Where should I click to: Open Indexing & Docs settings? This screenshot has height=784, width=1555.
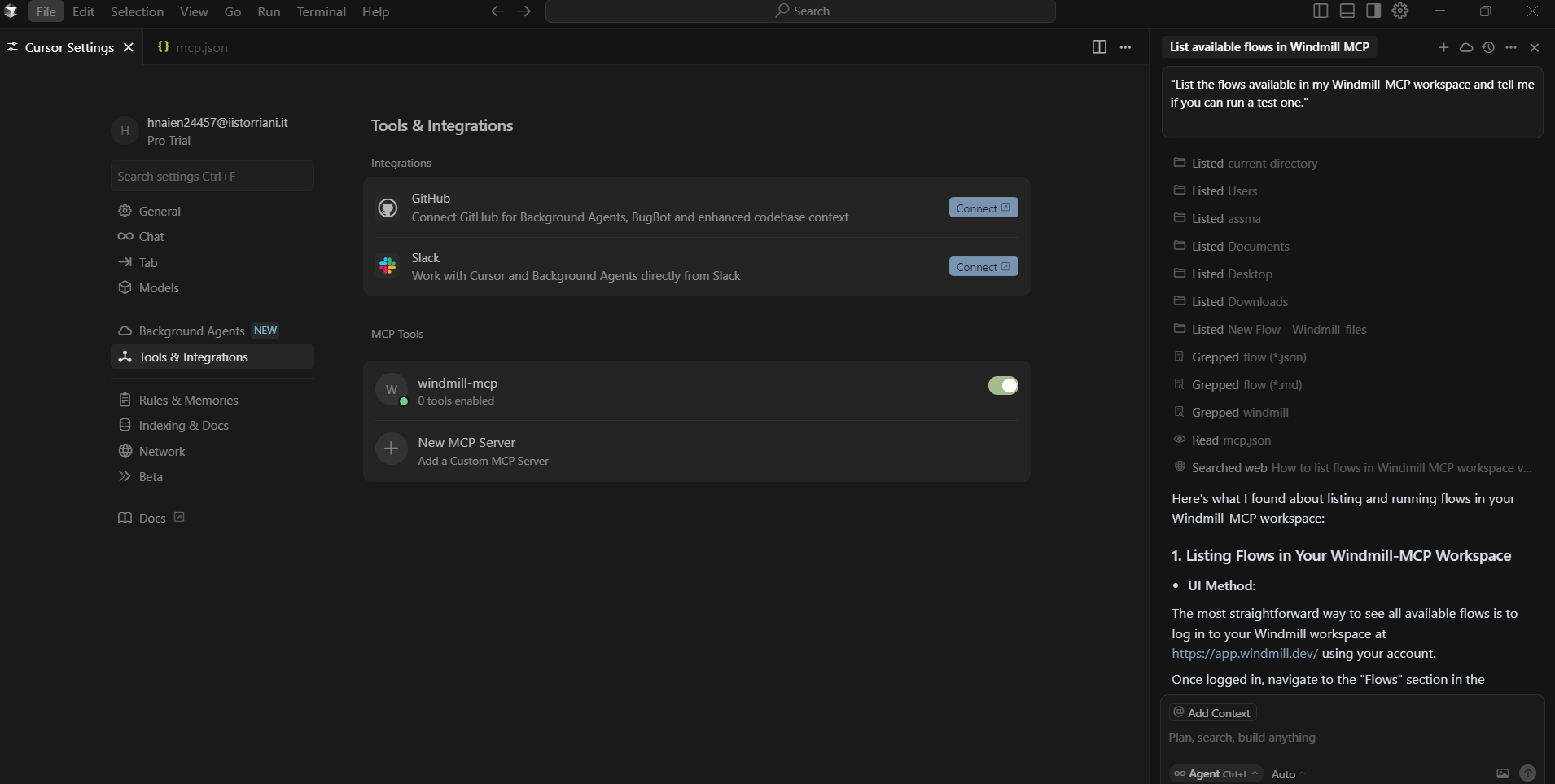212,425
